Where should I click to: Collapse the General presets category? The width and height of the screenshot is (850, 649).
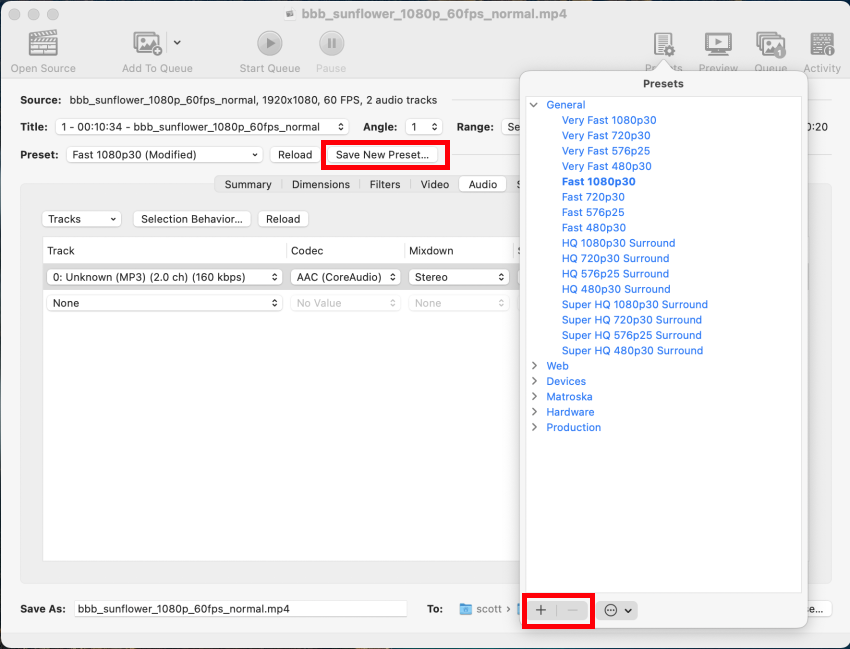click(534, 105)
